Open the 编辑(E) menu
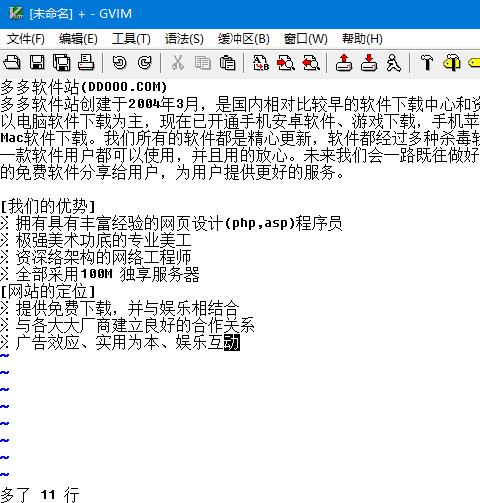The width and height of the screenshot is (480, 503). (78, 39)
